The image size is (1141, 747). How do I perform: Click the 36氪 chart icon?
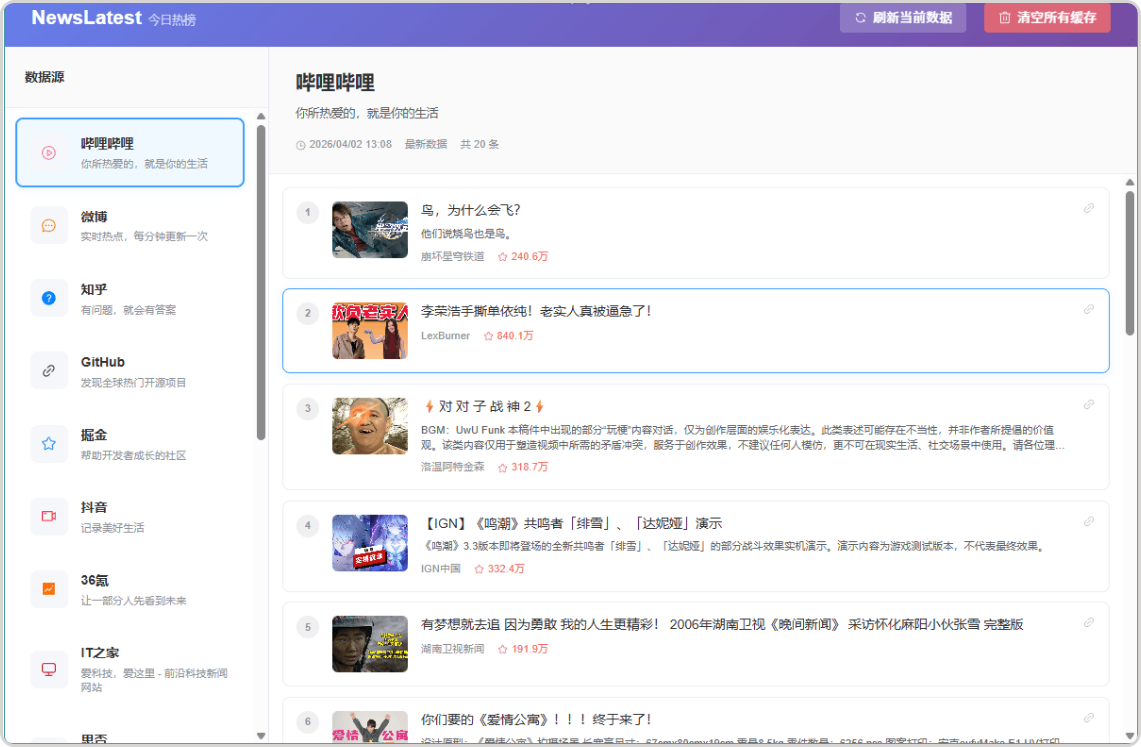point(49,589)
